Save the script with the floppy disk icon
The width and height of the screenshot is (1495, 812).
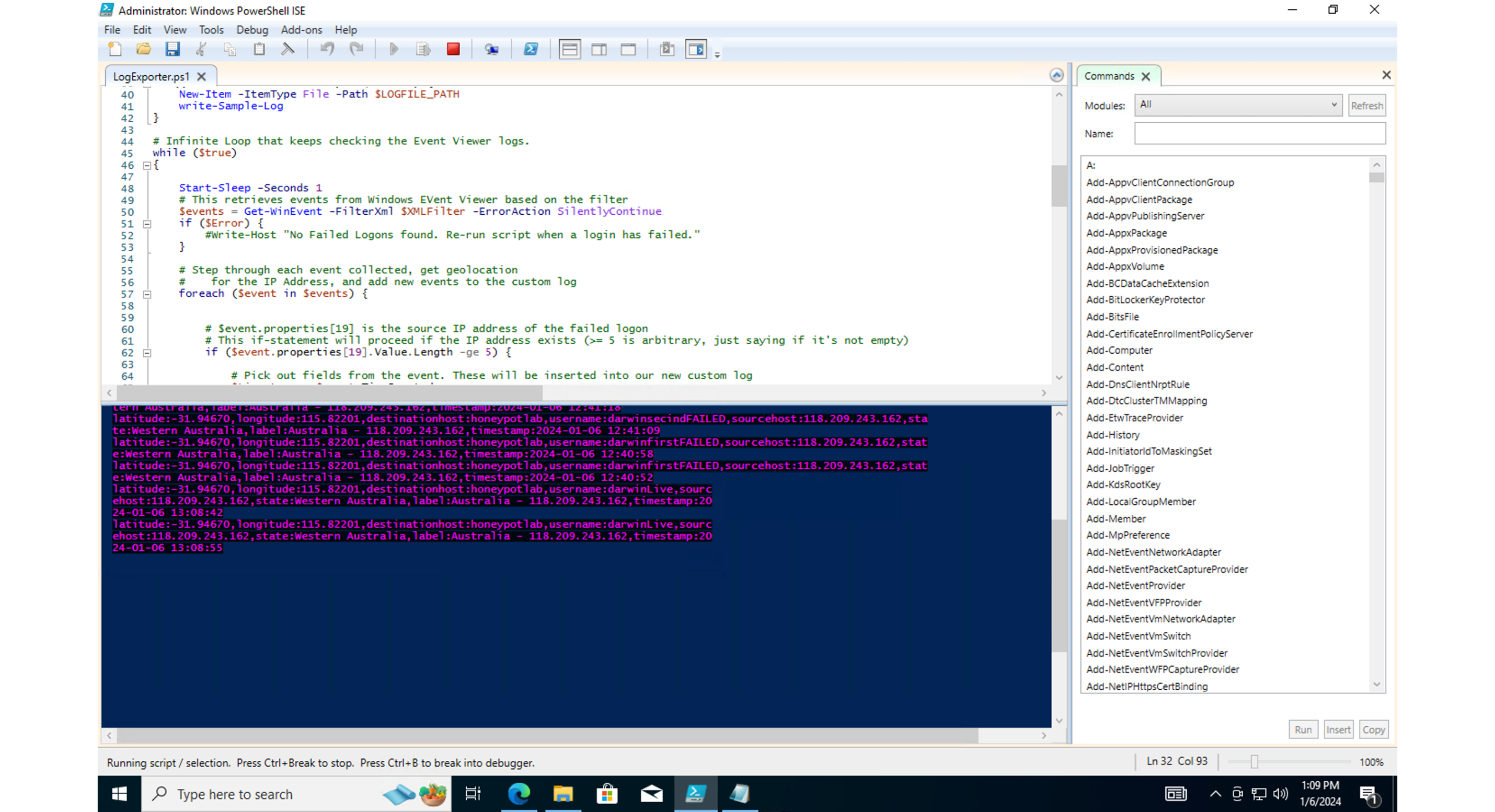pos(172,49)
